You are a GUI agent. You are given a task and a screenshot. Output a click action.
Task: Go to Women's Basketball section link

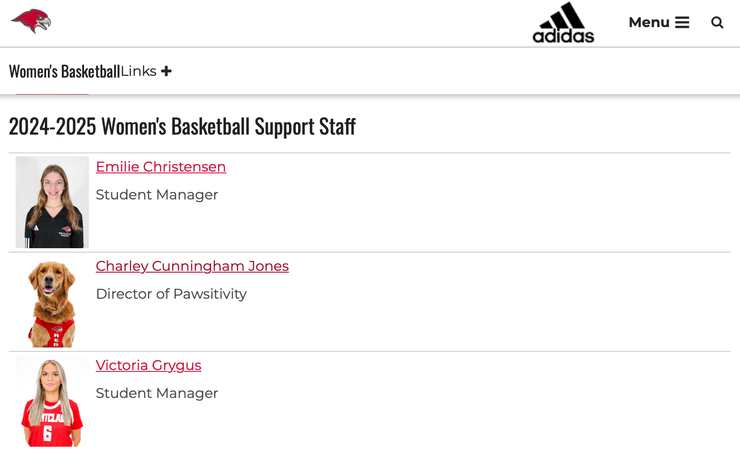(x=64, y=71)
